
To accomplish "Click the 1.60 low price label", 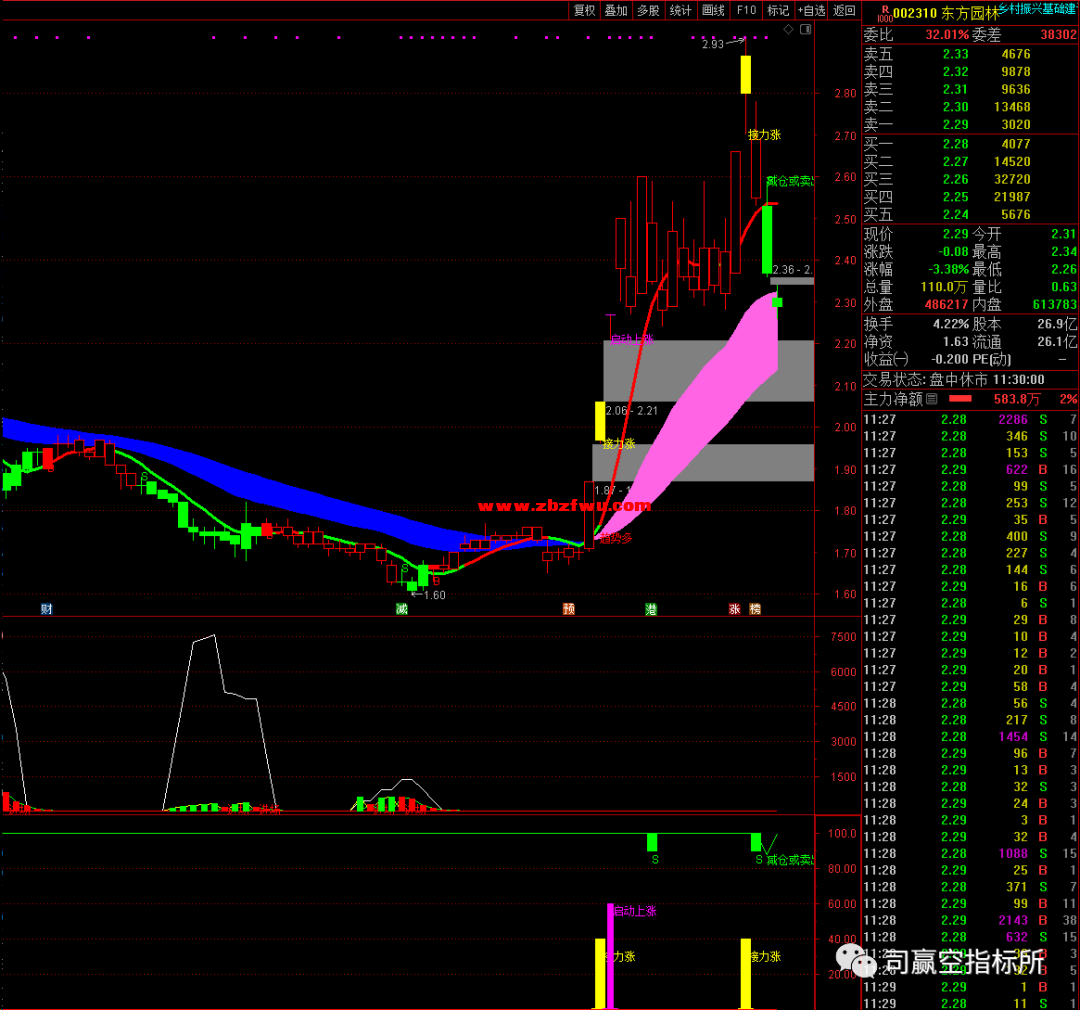I will click(x=435, y=595).
